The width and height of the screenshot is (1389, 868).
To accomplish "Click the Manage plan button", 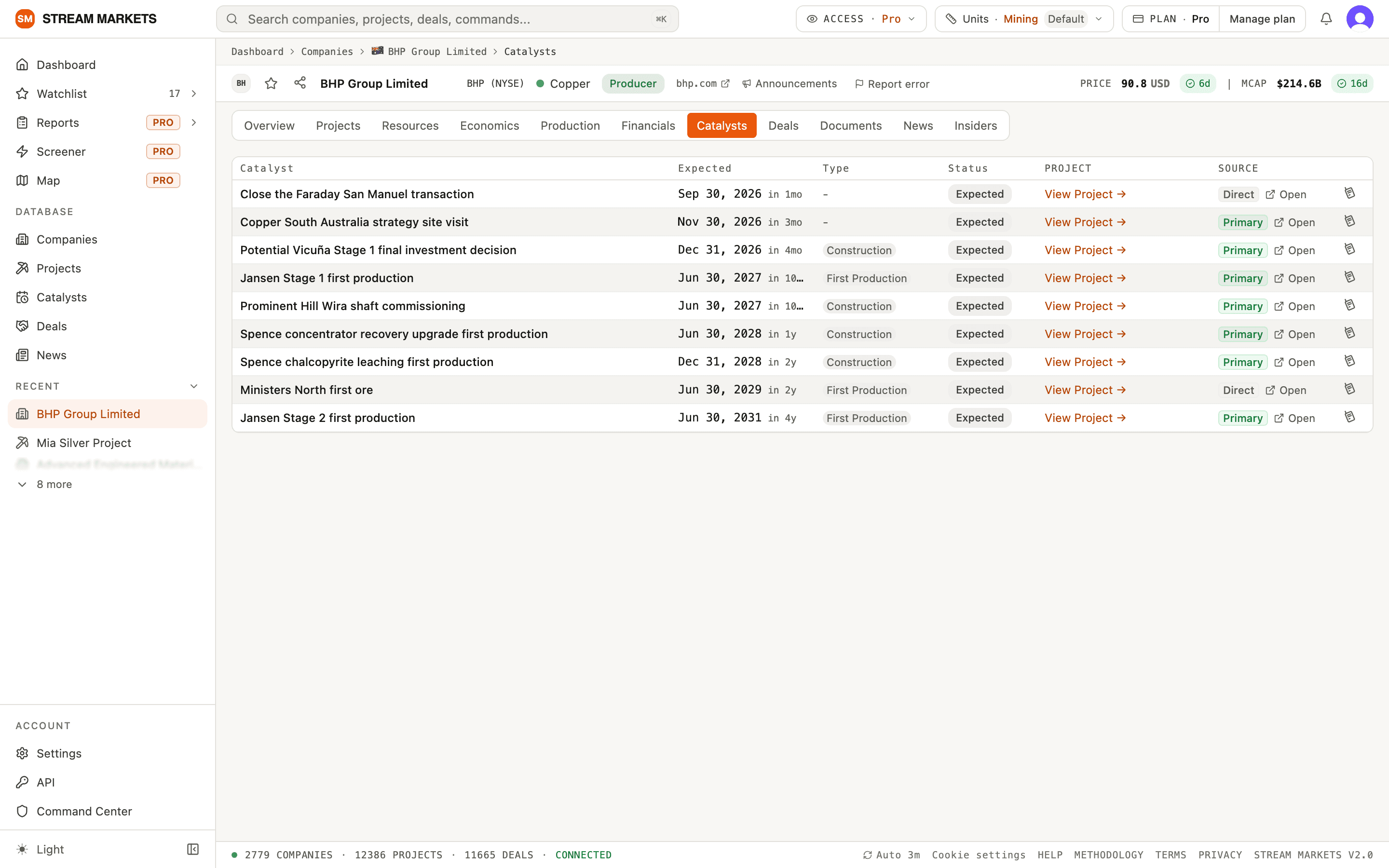I will (x=1262, y=19).
